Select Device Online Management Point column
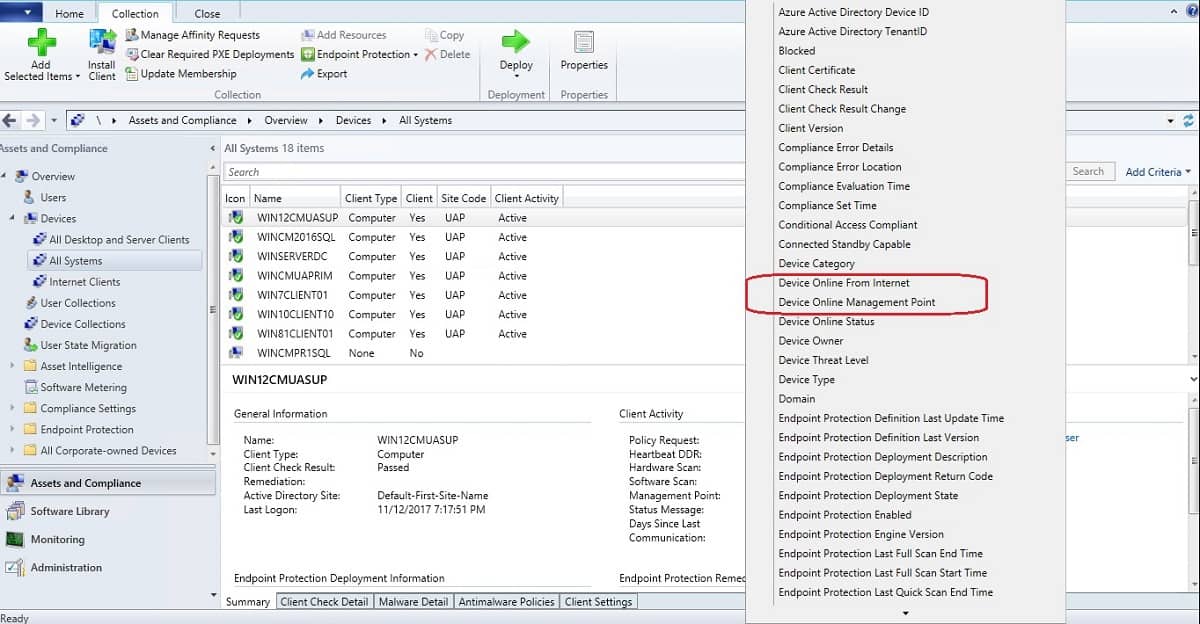1200x624 pixels. pos(857,302)
